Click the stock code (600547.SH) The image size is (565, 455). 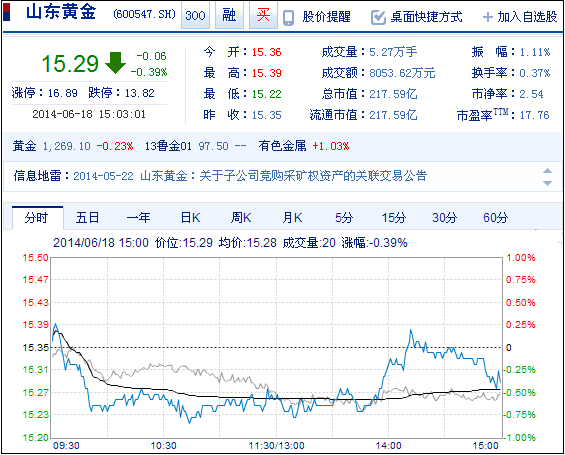(x=144, y=14)
